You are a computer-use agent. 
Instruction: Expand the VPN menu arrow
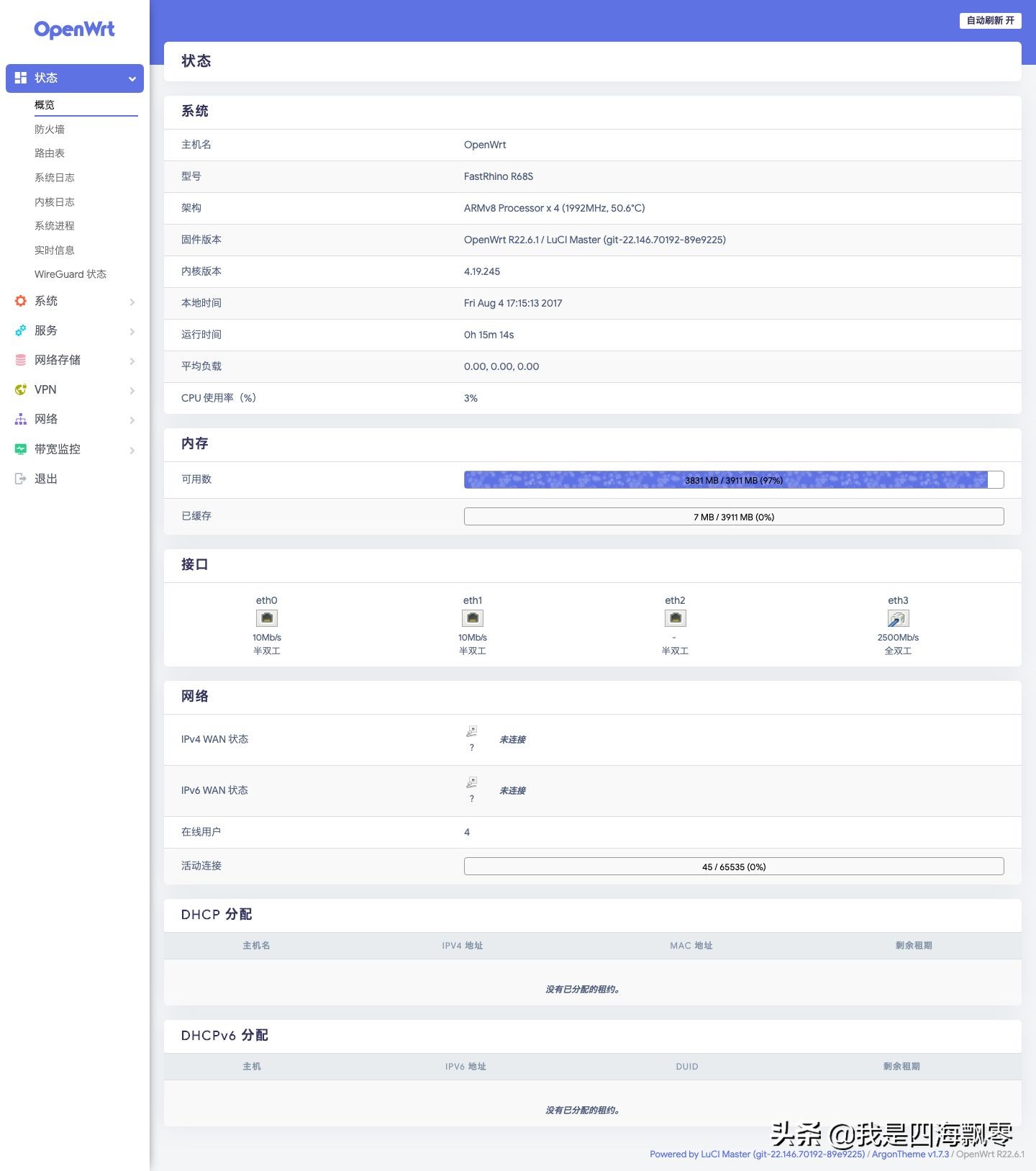(132, 390)
